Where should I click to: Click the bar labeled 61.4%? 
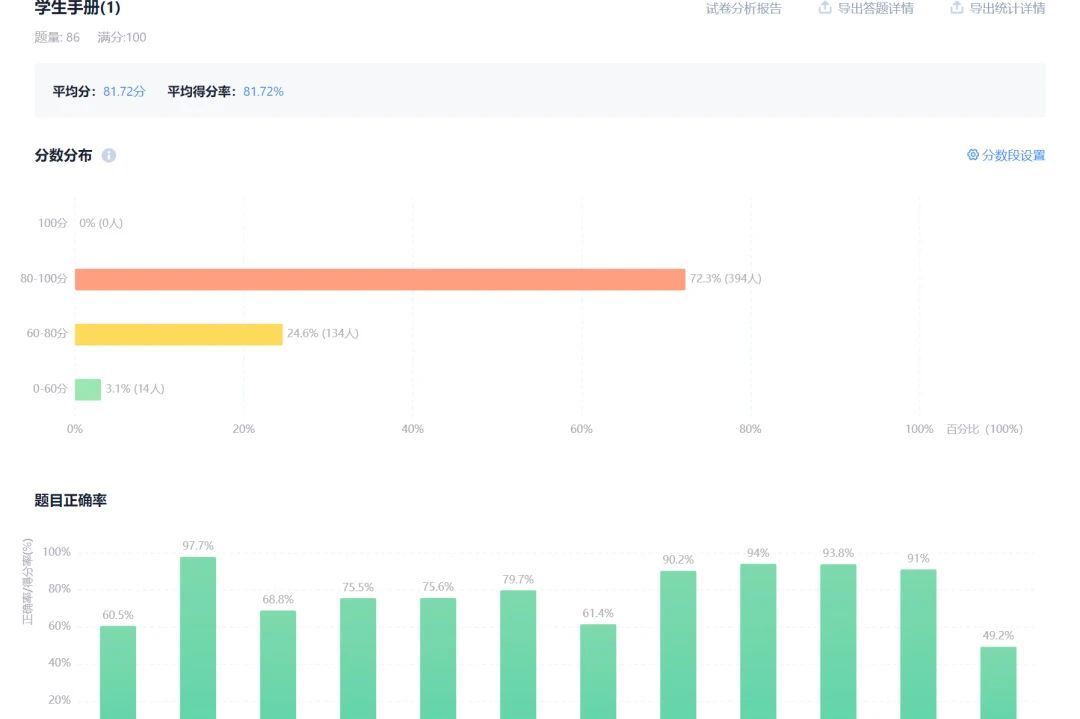[598, 671]
